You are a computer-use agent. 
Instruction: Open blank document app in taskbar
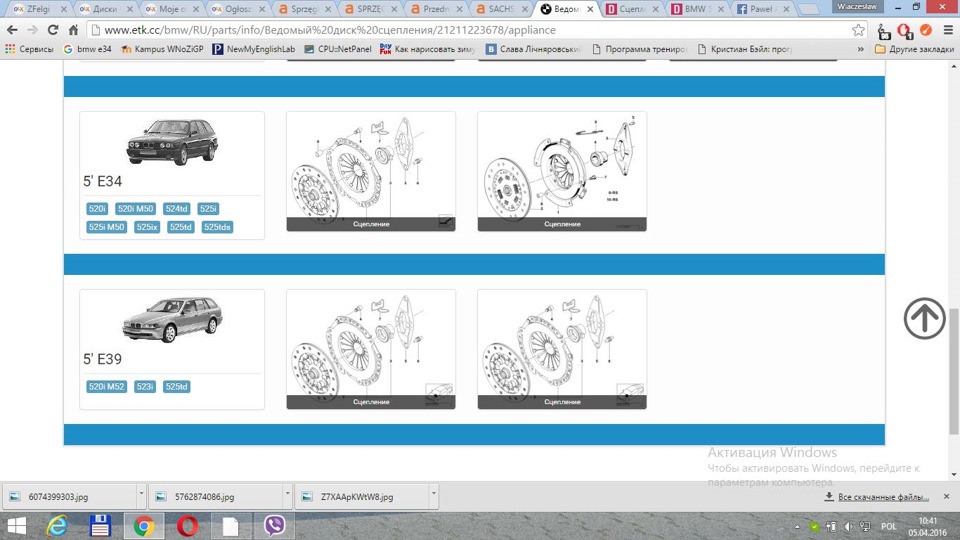(230, 526)
